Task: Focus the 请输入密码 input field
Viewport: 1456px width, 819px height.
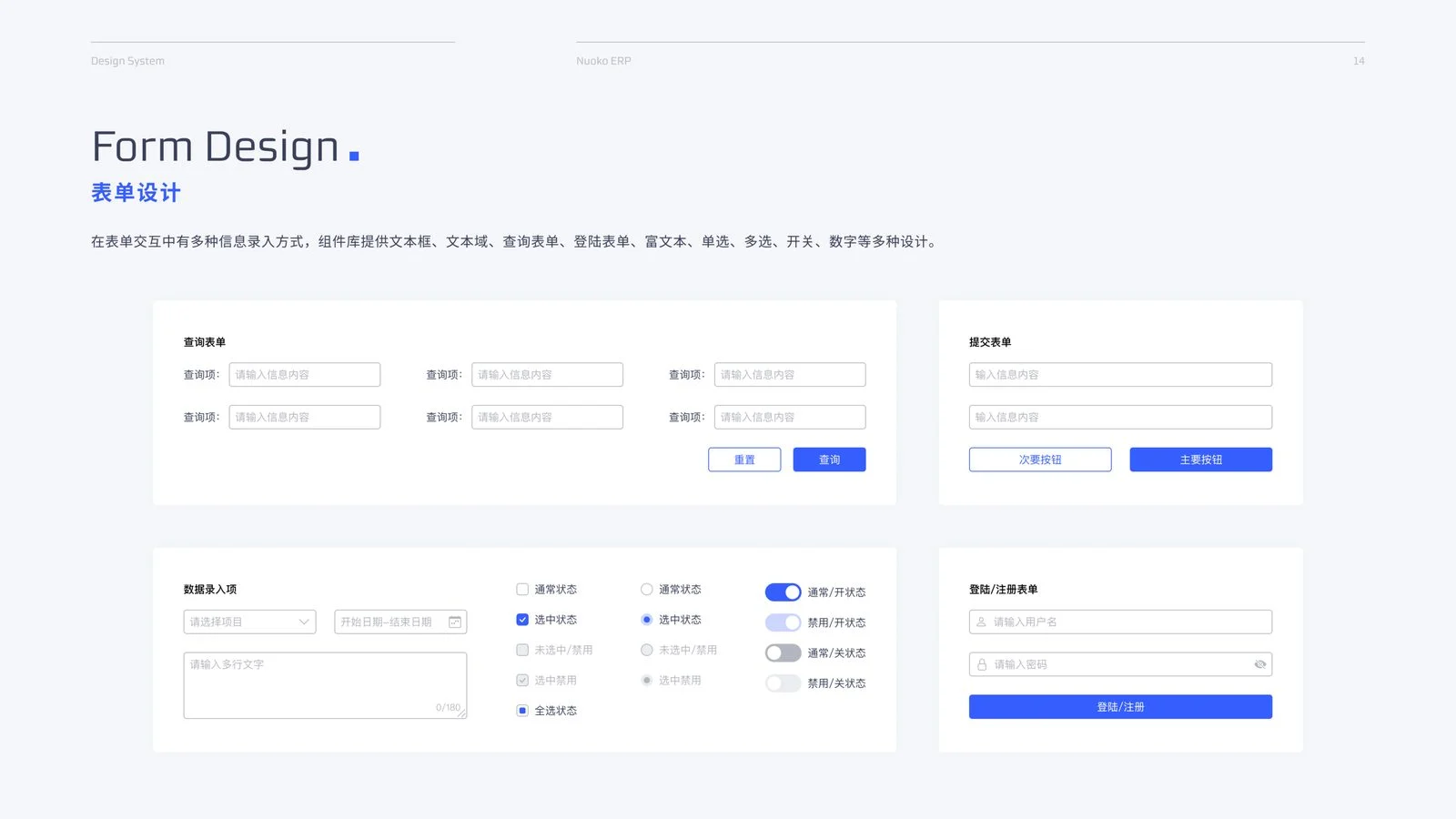Action: pyautogui.click(x=1120, y=665)
